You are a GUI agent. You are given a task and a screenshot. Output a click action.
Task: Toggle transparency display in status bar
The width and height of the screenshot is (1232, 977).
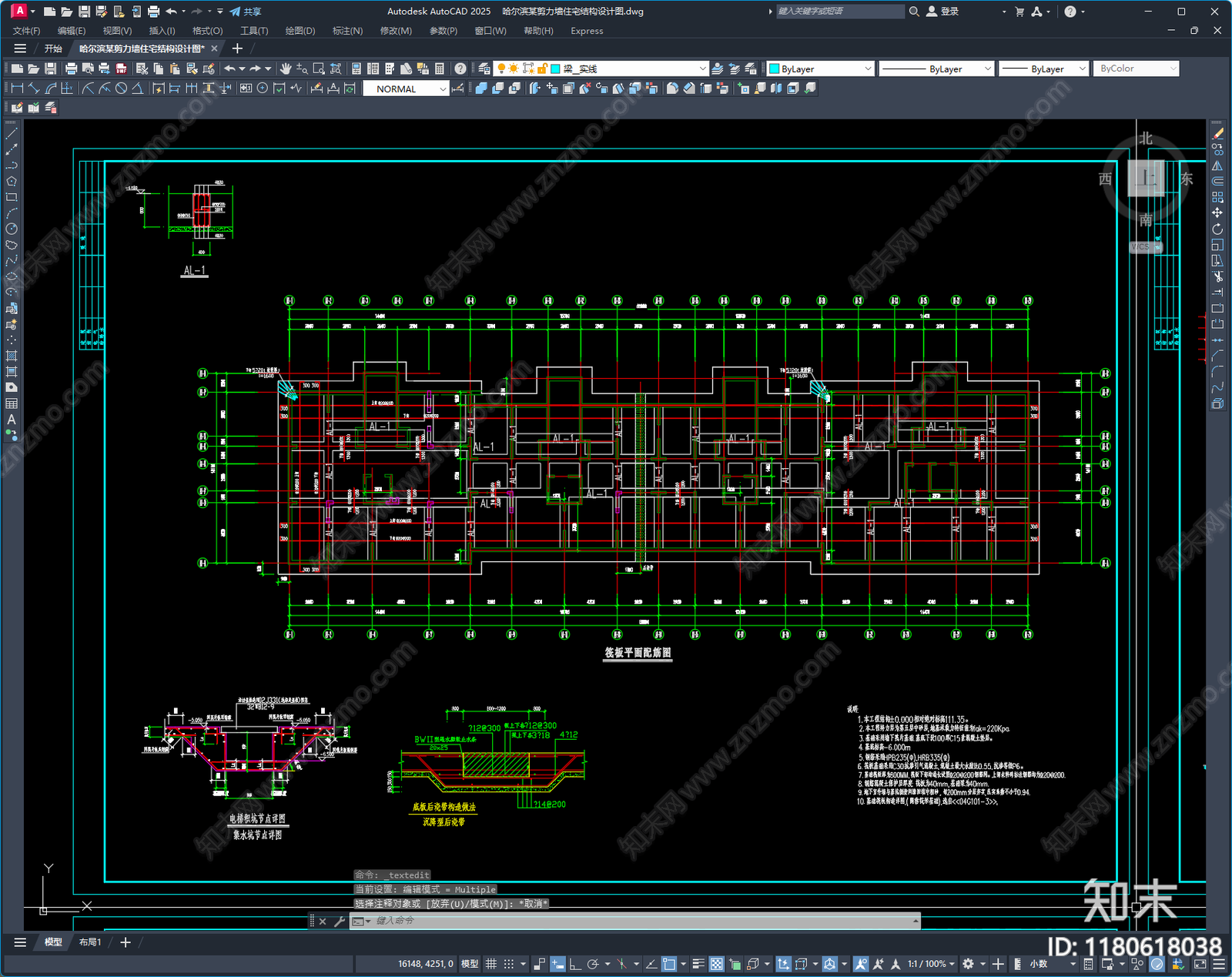click(x=716, y=964)
